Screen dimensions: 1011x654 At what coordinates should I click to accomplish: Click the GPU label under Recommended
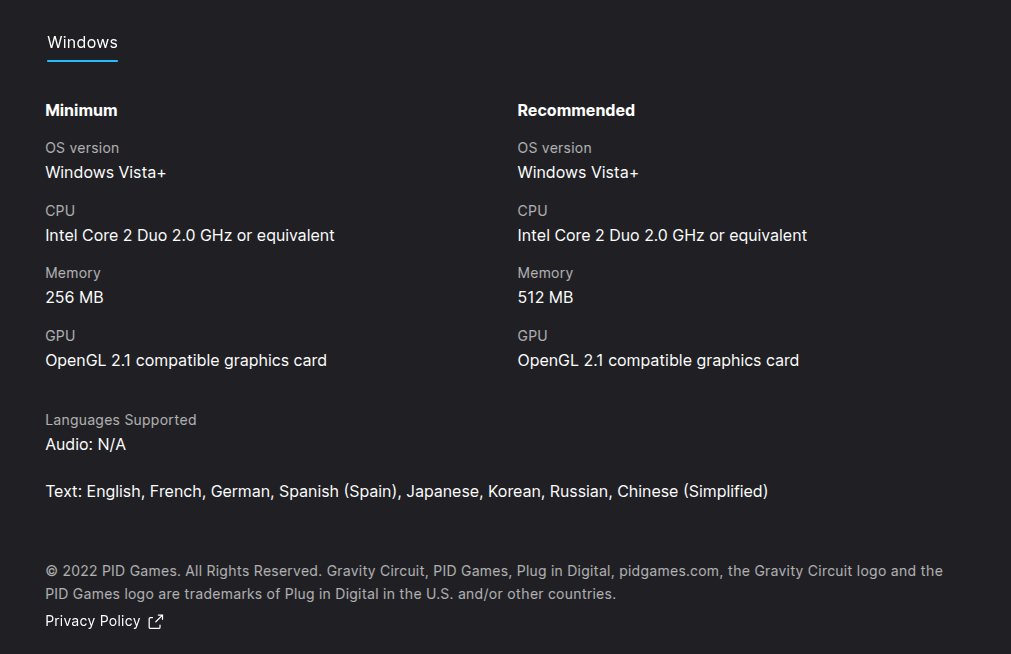[x=532, y=336]
